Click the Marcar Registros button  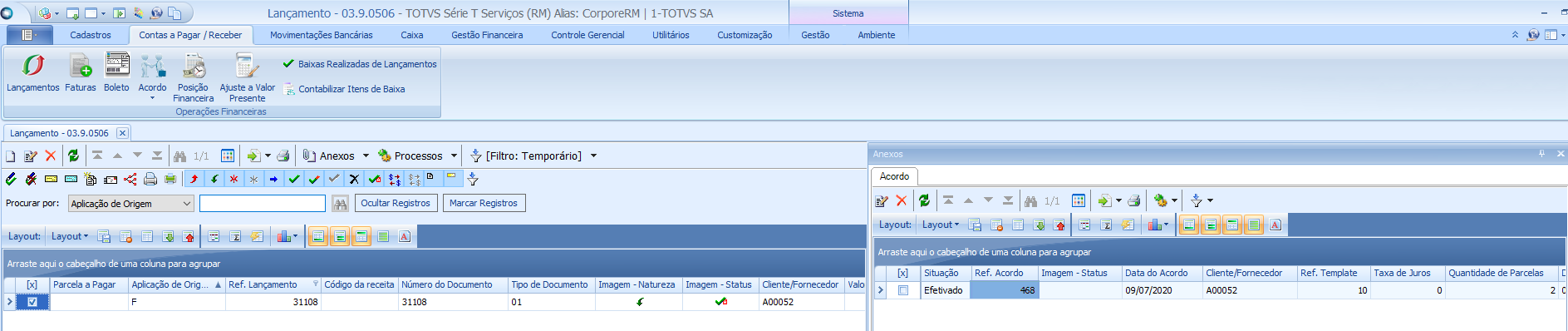(484, 203)
